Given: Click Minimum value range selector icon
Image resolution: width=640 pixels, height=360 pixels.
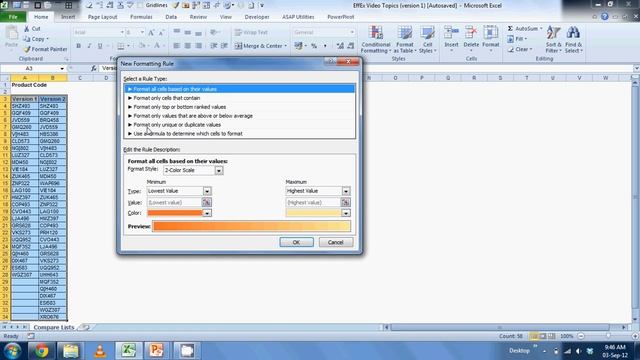Looking at the screenshot, I should click(207, 202).
